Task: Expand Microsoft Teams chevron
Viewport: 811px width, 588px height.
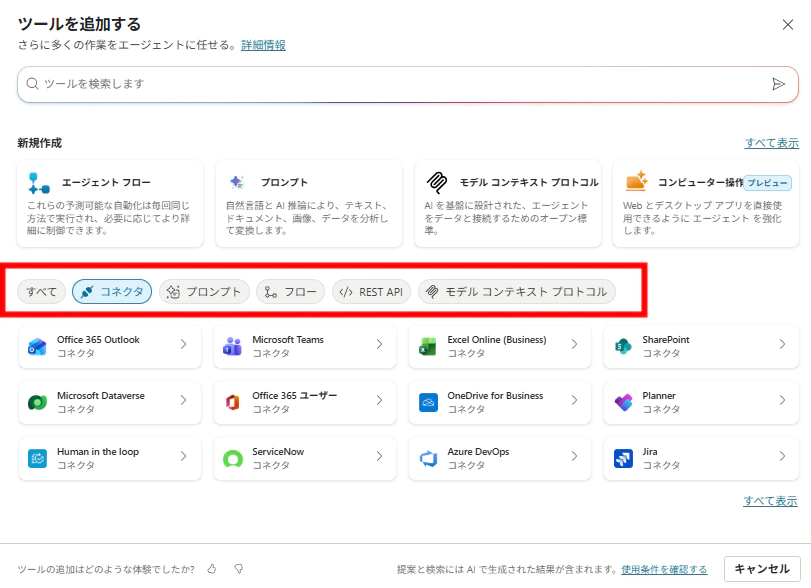Action: 379,344
